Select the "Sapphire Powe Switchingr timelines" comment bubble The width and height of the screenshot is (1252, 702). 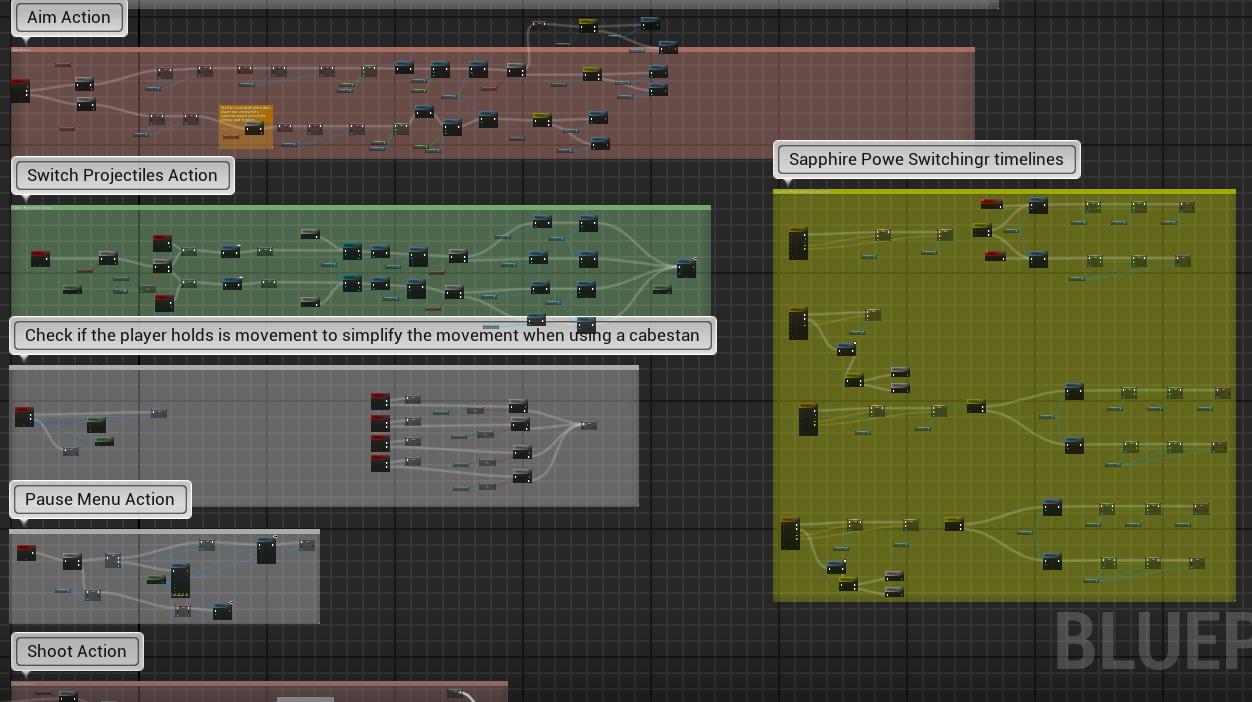926,159
